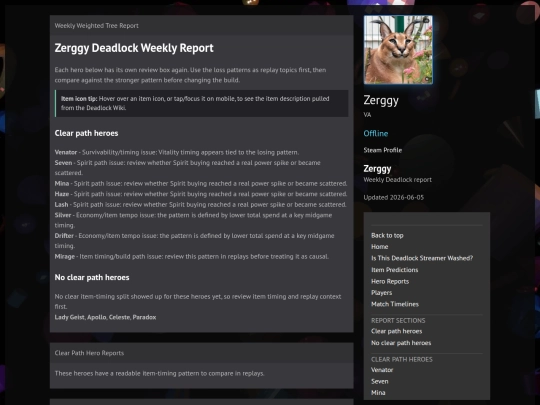540x405 pixels.
Task: Jump to No clear path heroes section in sidebar
Action: (x=401, y=343)
